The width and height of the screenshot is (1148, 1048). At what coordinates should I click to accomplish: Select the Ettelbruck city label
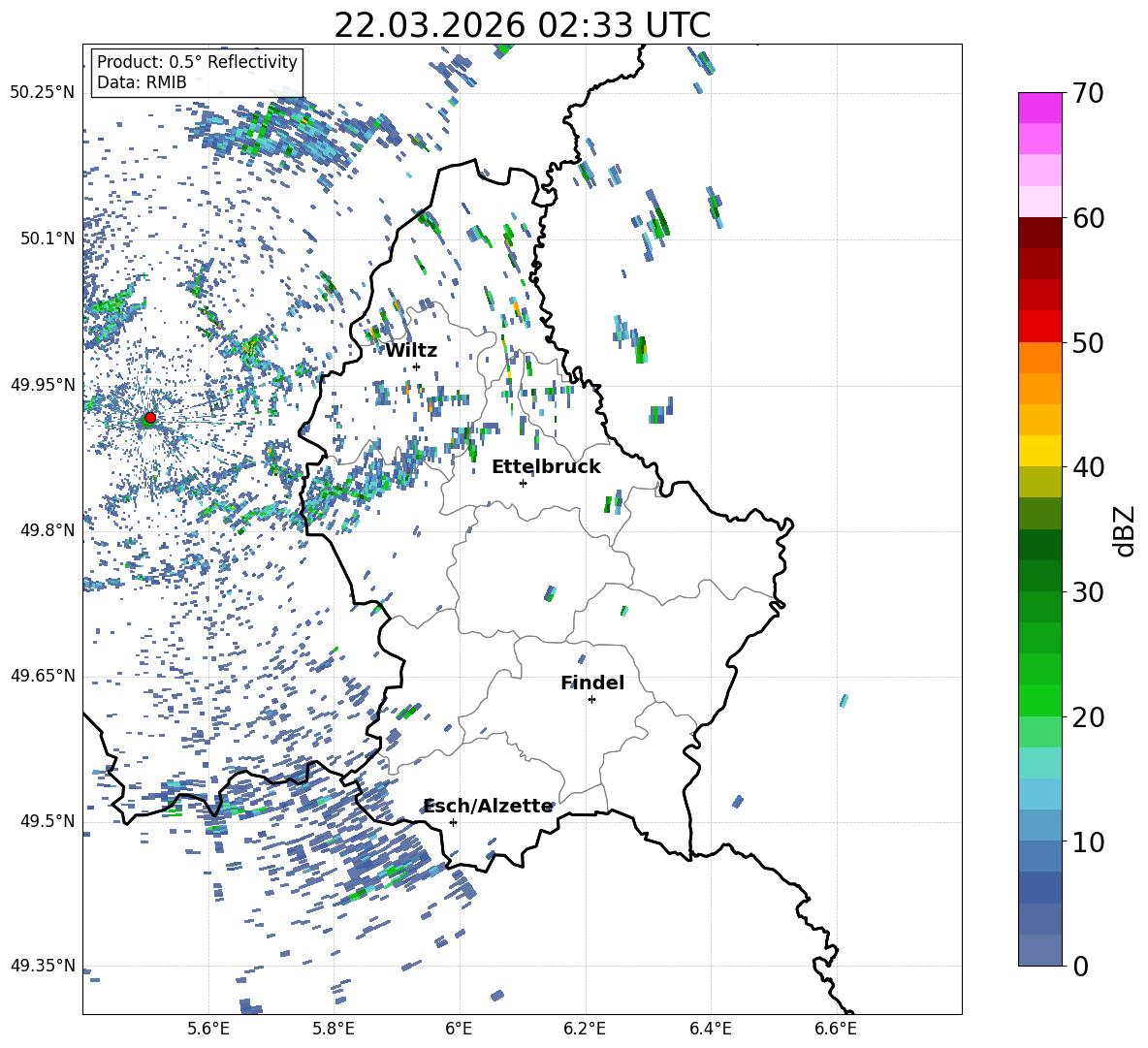pos(545,466)
